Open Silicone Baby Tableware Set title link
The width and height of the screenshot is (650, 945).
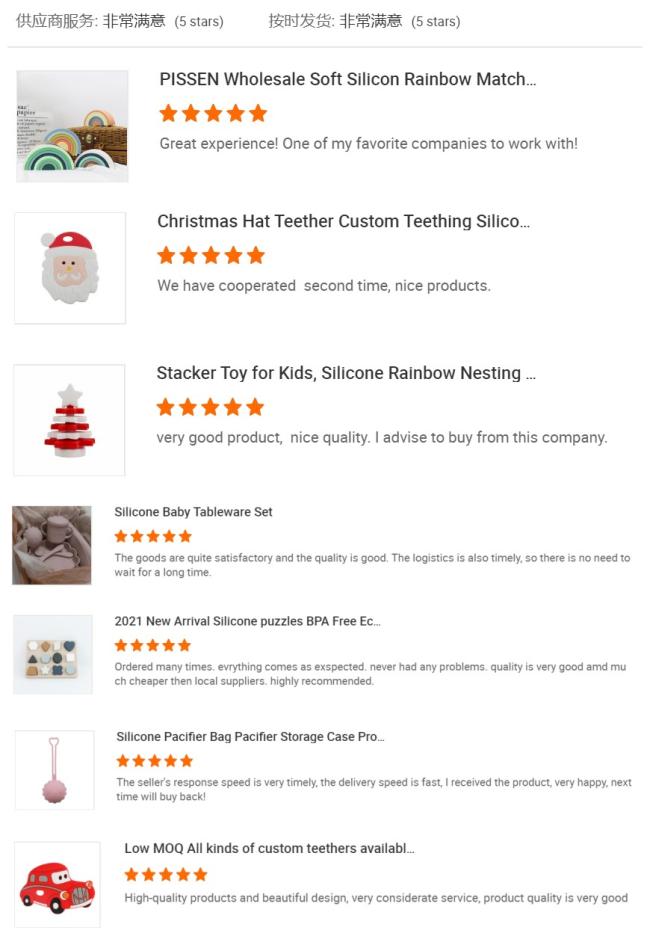coord(193,512)
